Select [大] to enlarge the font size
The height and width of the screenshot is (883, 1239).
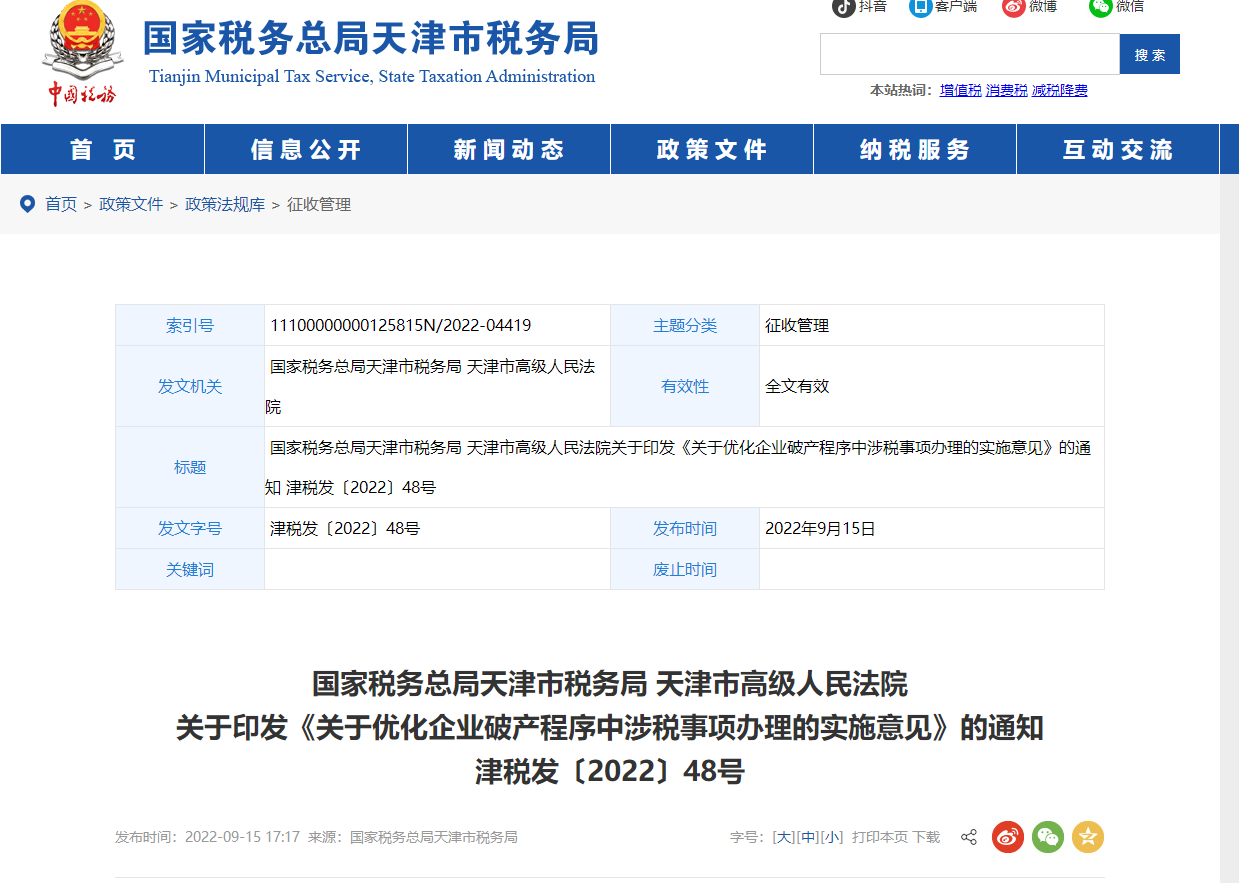point(783,837)
